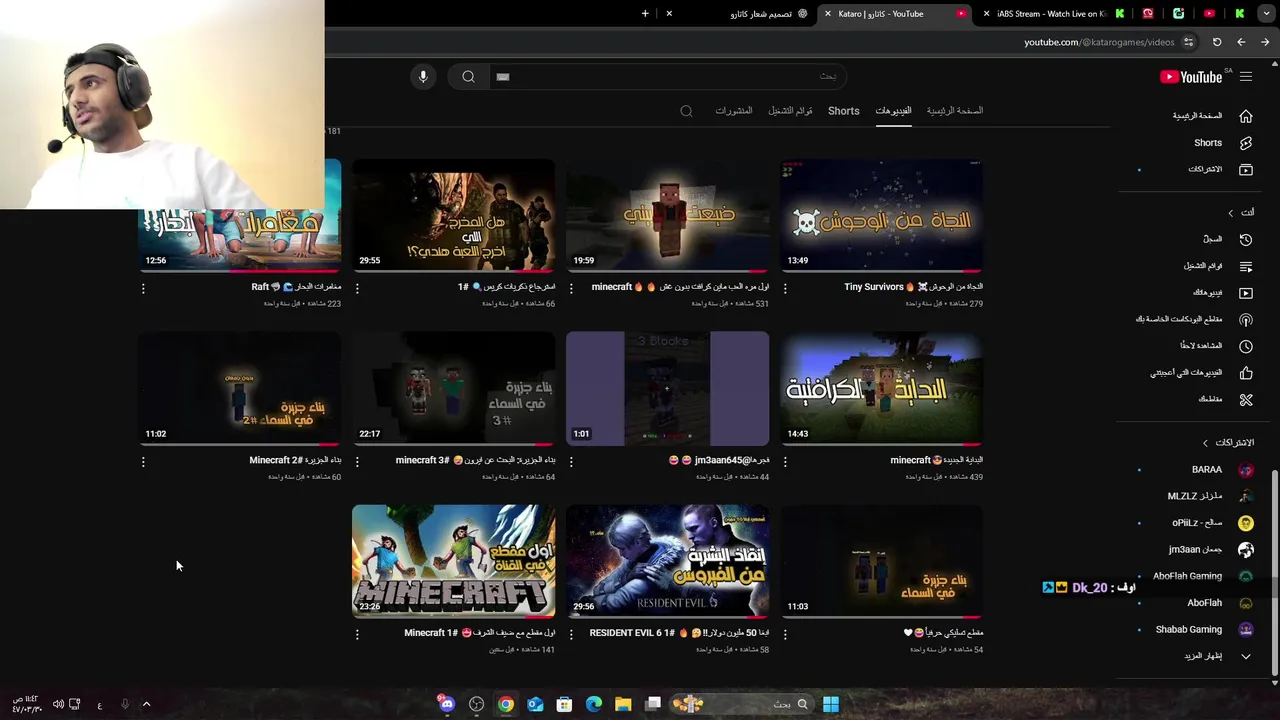The image size is (1280, 720).
Task: Open Your clips scissors icon
Action: tap(1246, 399)
